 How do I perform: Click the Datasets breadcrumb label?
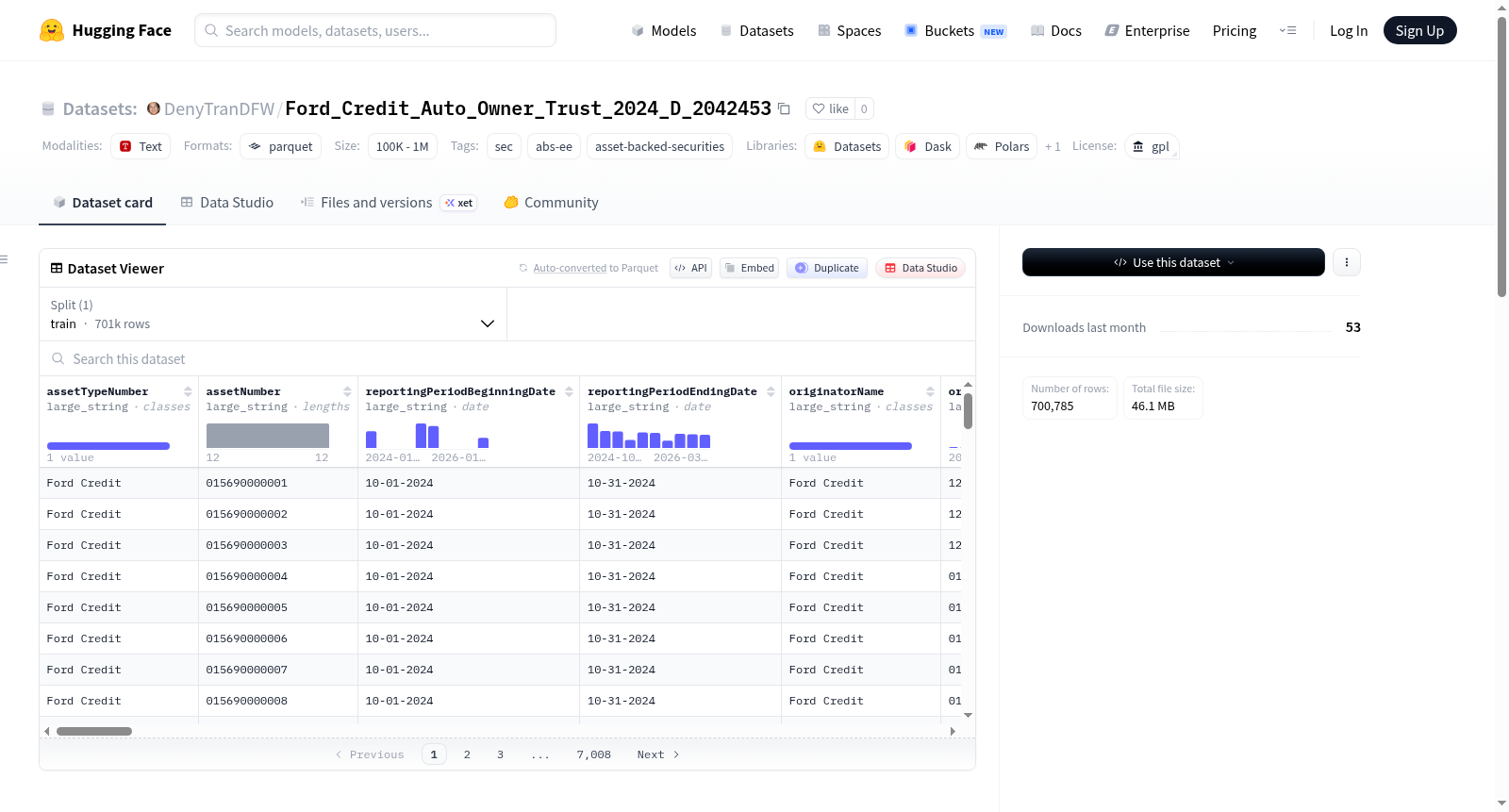pos(100,108)
